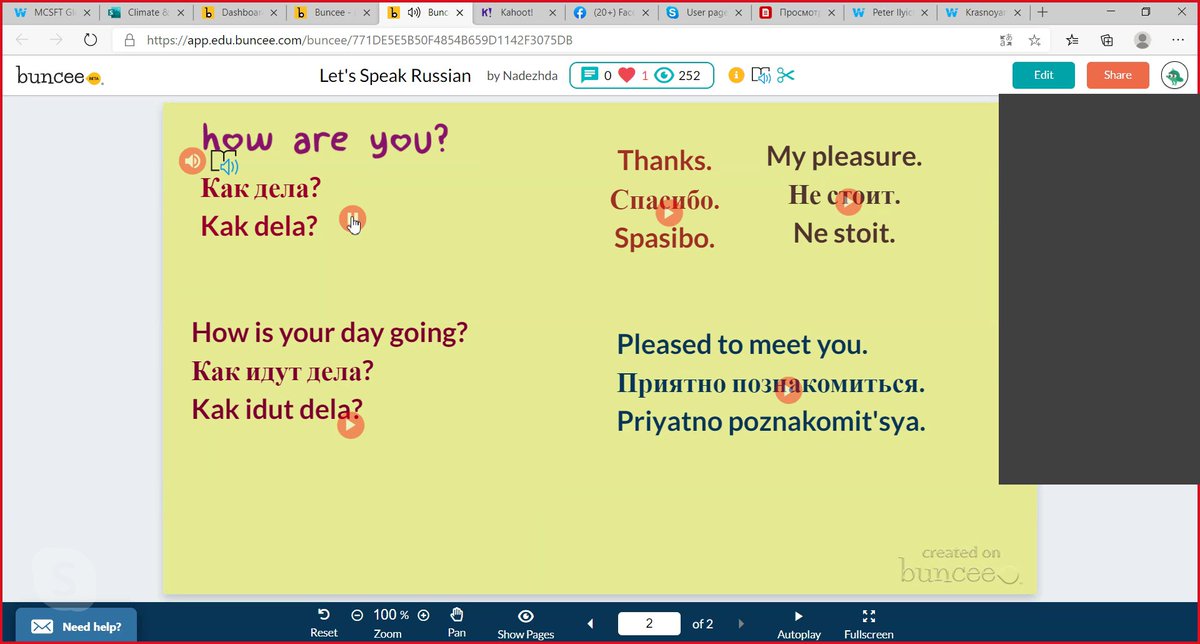The width and height of the screenshot is (1200, 644).
Task: Play the Не стоит audio clip
Action: [848, 202]
